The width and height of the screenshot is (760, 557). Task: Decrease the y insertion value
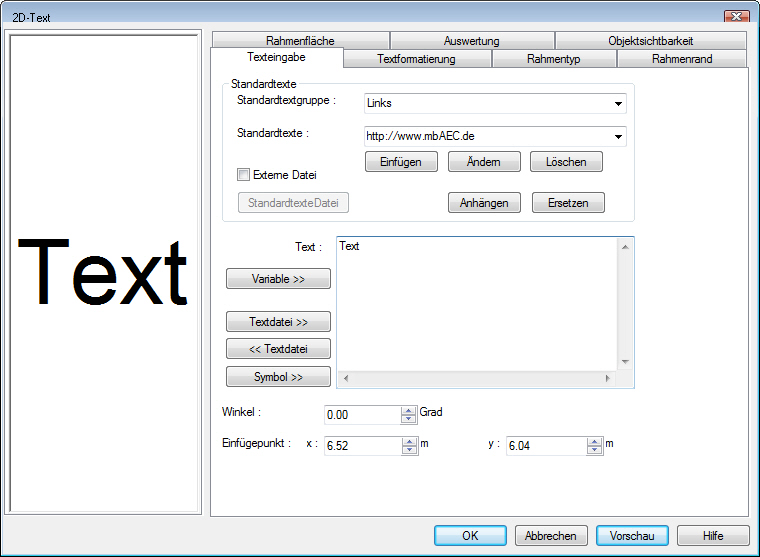pos(594,450)
